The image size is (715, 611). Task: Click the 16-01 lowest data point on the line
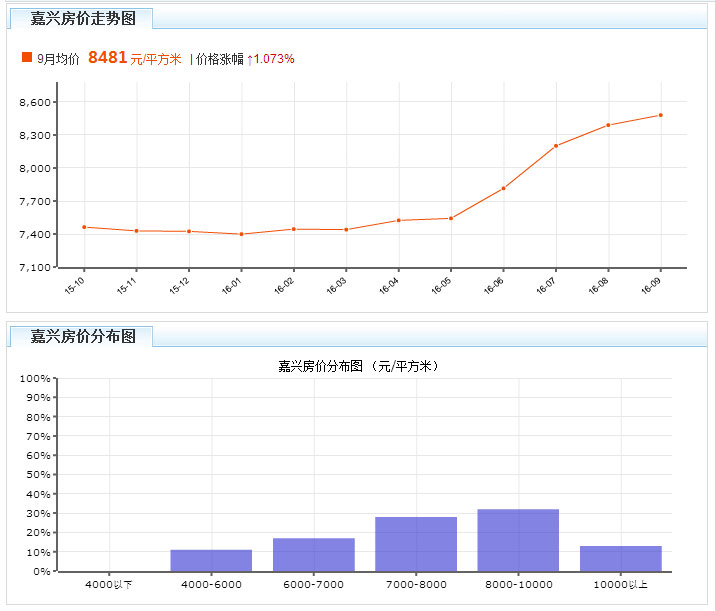[241, 234]
